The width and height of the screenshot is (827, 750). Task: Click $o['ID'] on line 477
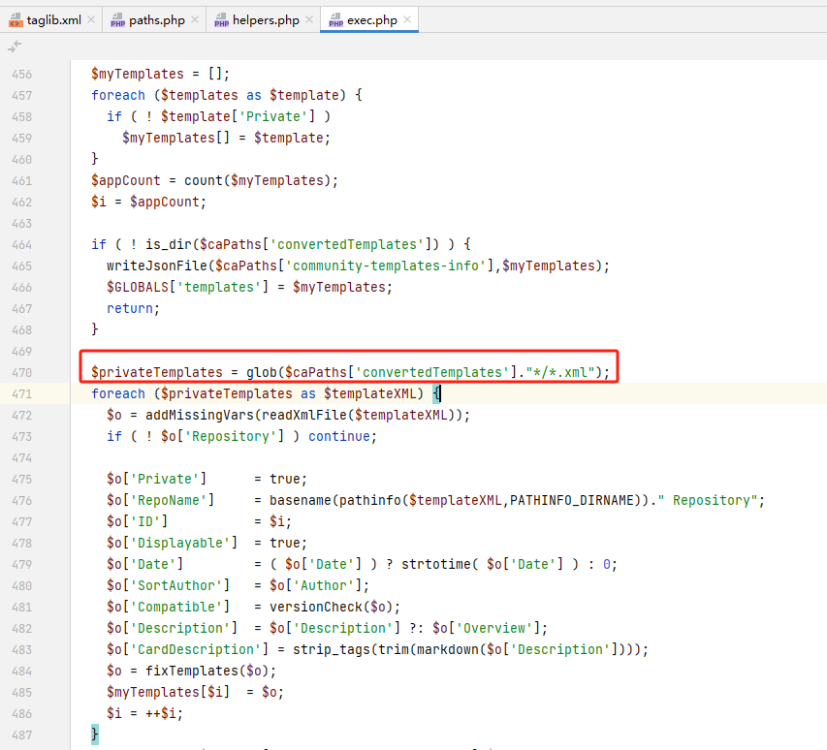click(x=137, y=522)
